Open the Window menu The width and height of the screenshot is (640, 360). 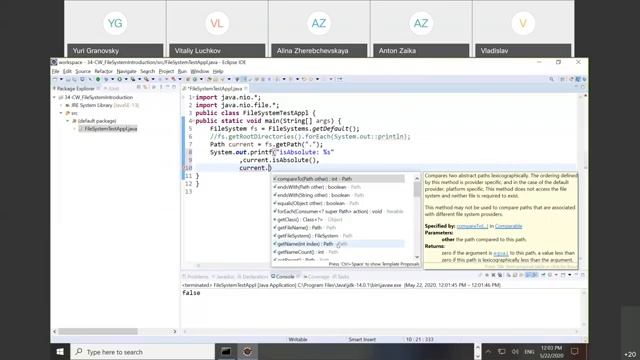click(x=200, y=71)
